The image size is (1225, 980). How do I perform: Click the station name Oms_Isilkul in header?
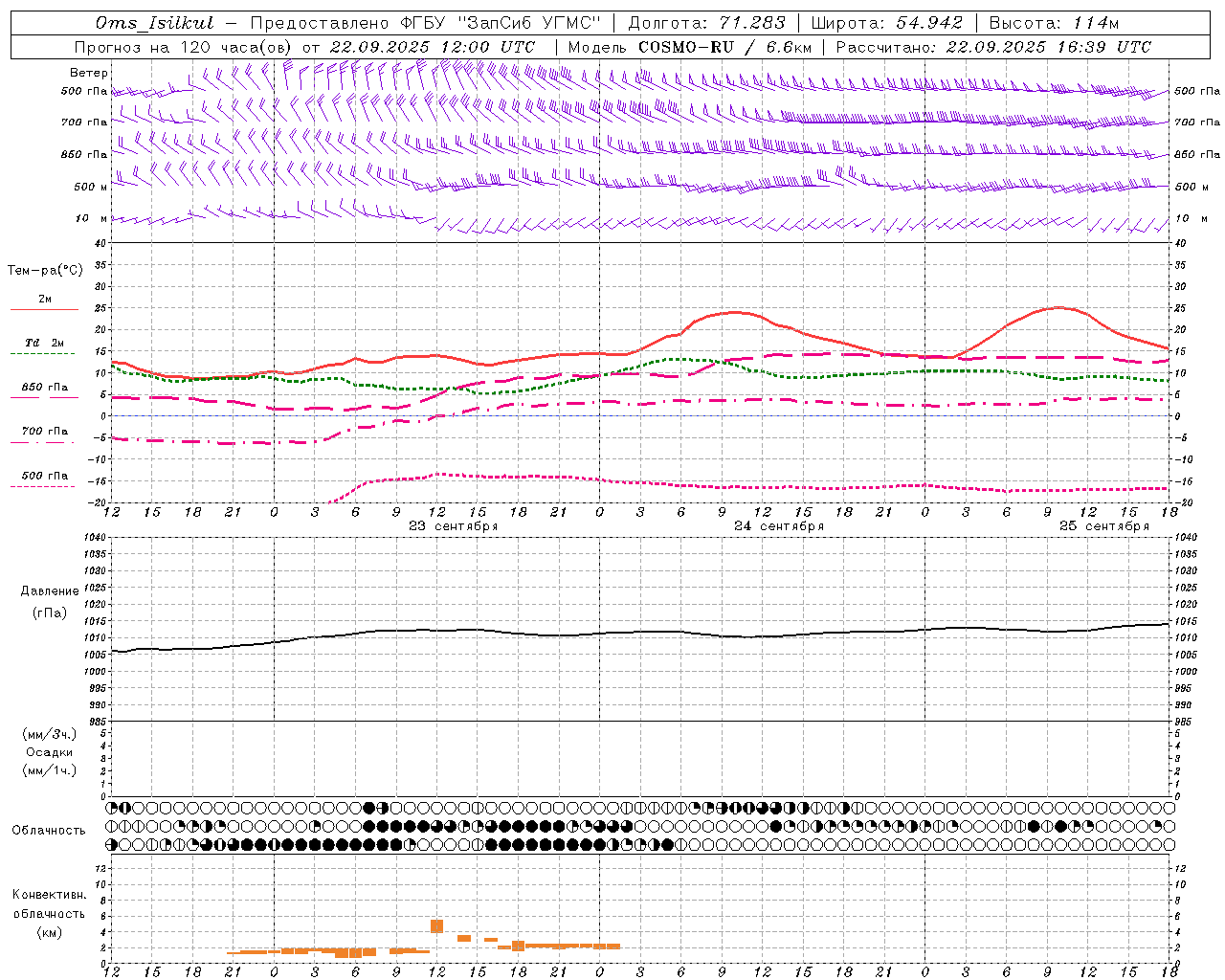coord(155,23)
